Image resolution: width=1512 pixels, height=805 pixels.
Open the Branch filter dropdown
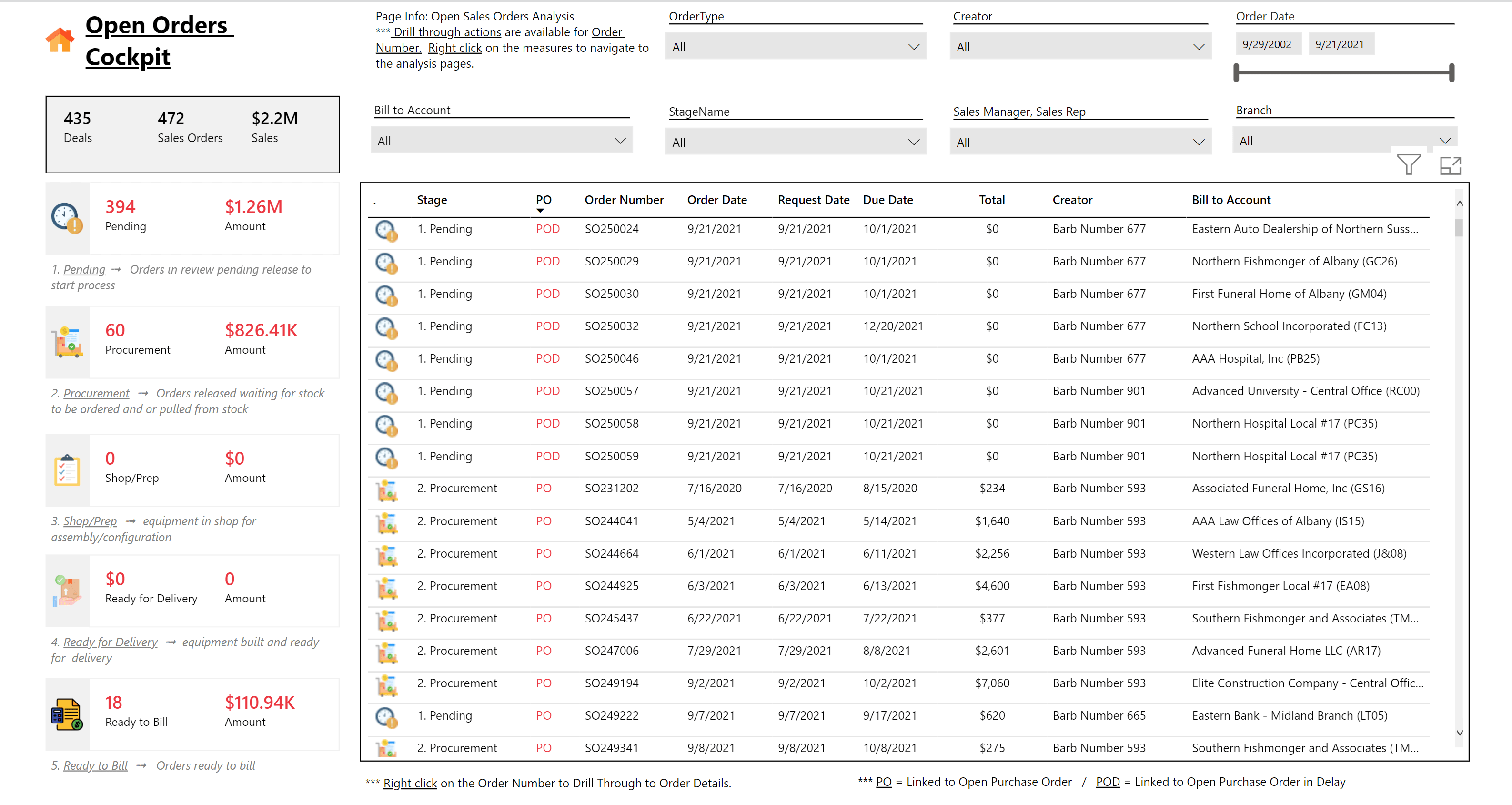(x=1446, y=140)
